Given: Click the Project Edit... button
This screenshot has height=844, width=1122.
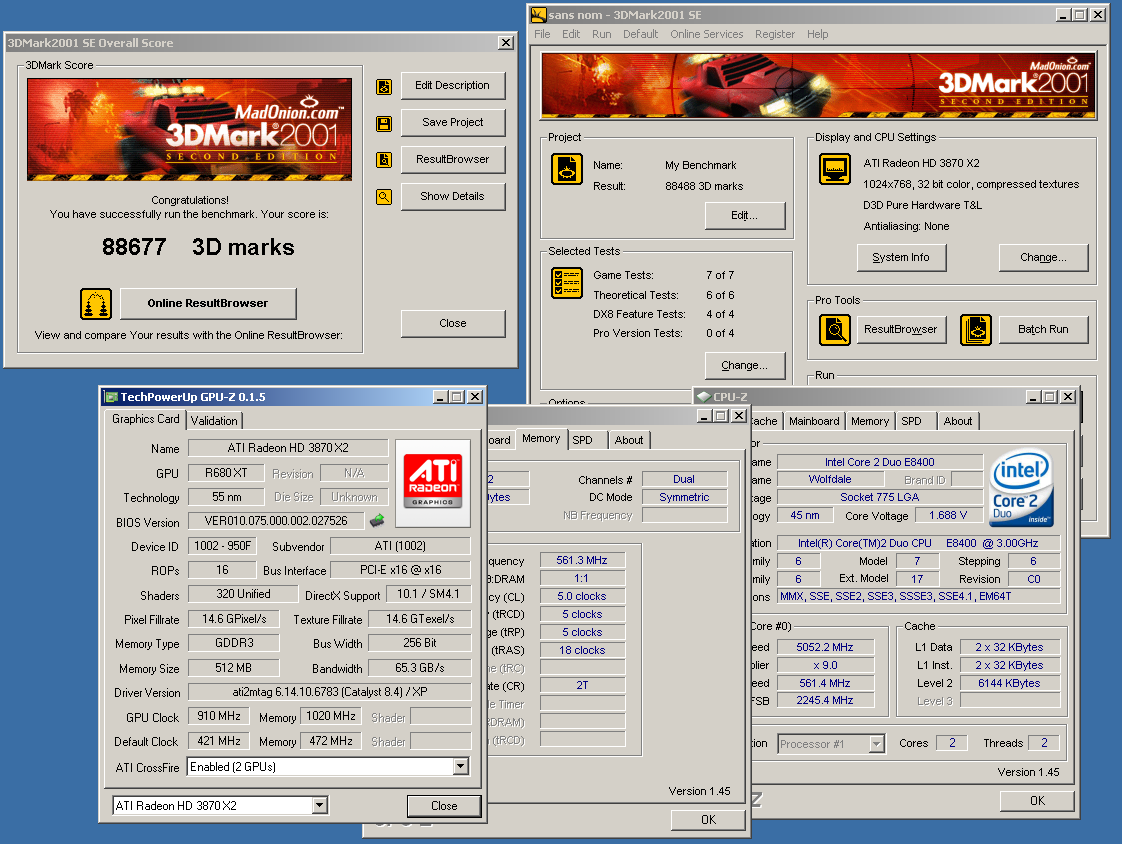Looking at the screenshot, I should point(744,215).
